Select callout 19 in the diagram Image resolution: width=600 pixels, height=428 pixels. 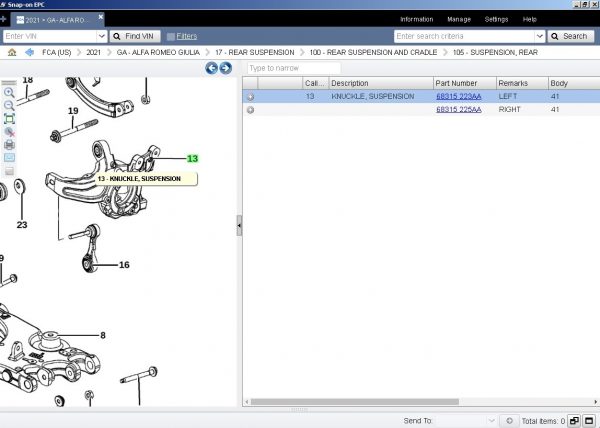pyautogui.click(x=73, y=111)
